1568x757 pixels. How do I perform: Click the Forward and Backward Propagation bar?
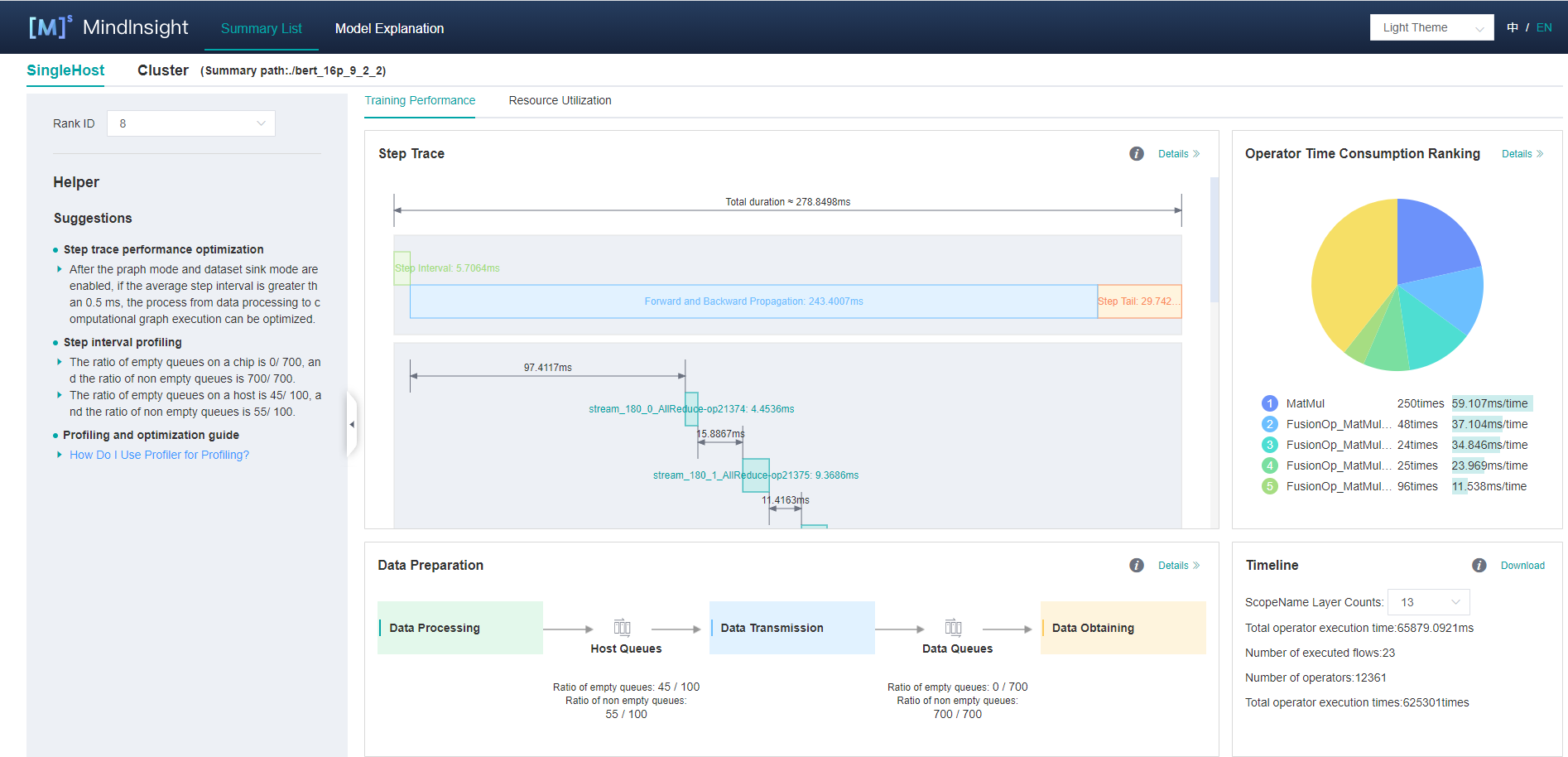pos(753,301)
